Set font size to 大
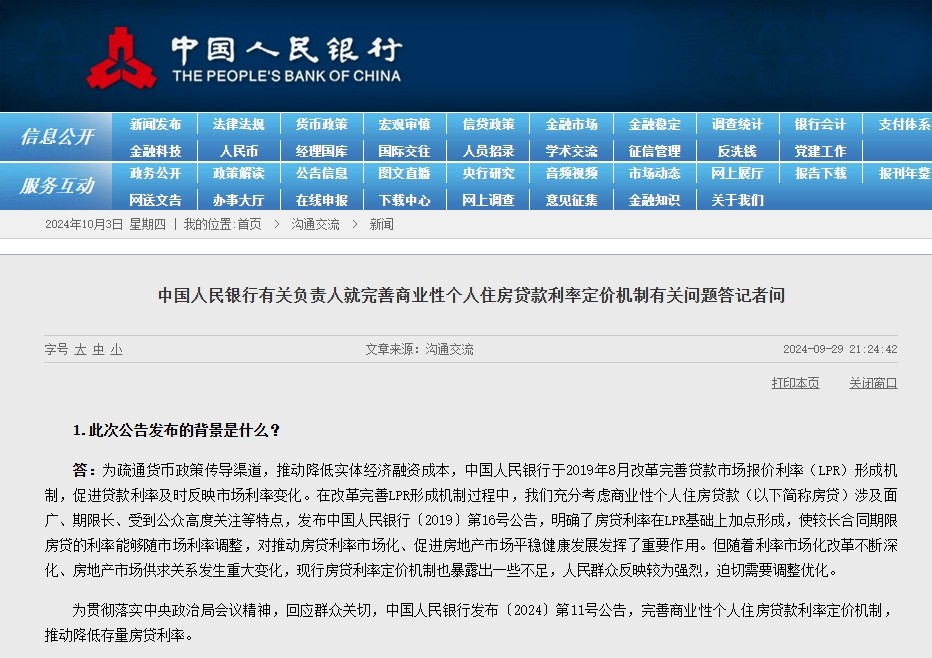The height and width of the screenshot is (658, 932). click(x=80, y=350)
